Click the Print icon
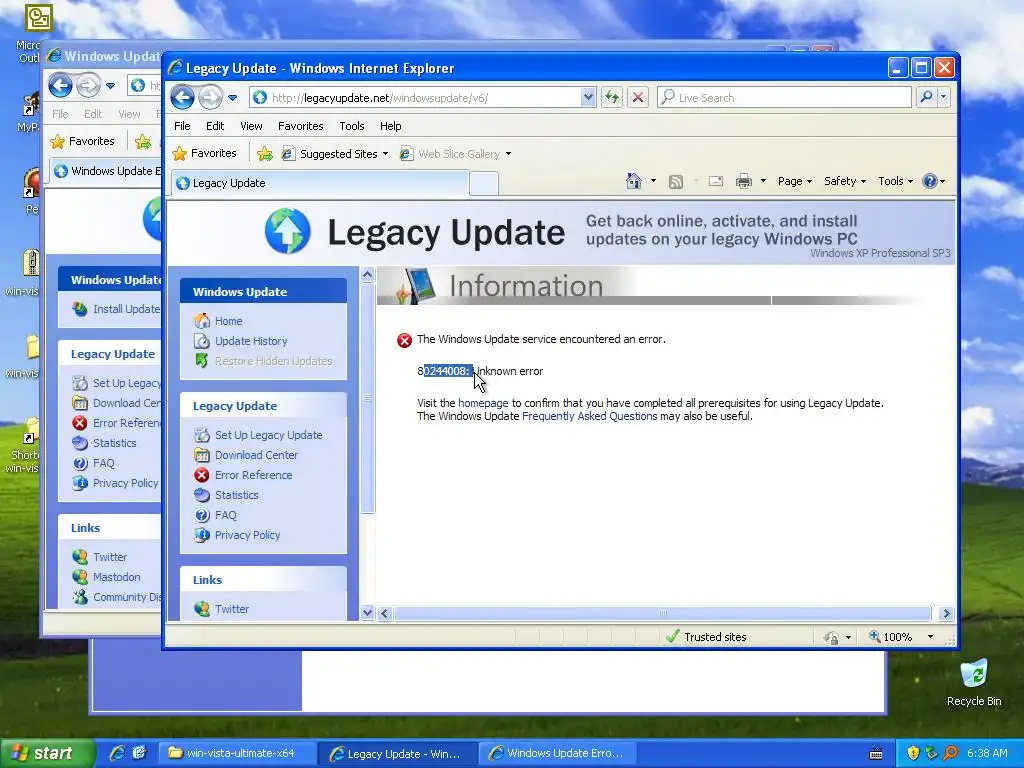This screenshot has width=1024, height=768. (x=743, y=182)
